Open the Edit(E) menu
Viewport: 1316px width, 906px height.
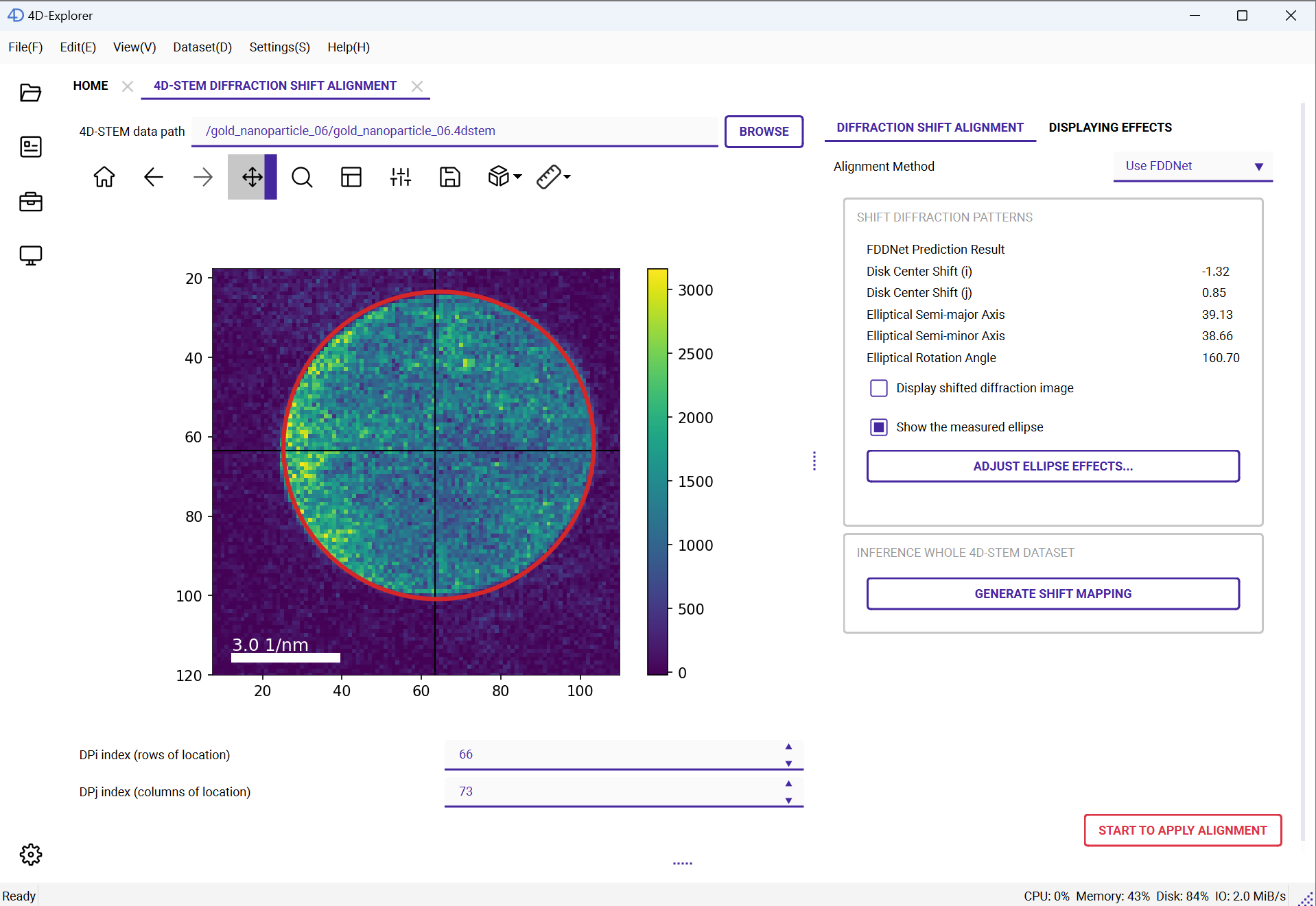(78, 47)
